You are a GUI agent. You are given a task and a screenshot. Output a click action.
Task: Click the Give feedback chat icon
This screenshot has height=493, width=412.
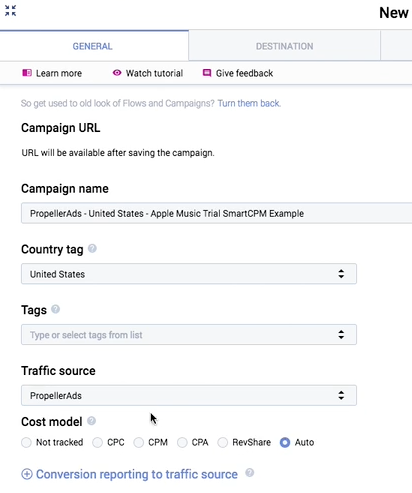[x=207, y=73]
